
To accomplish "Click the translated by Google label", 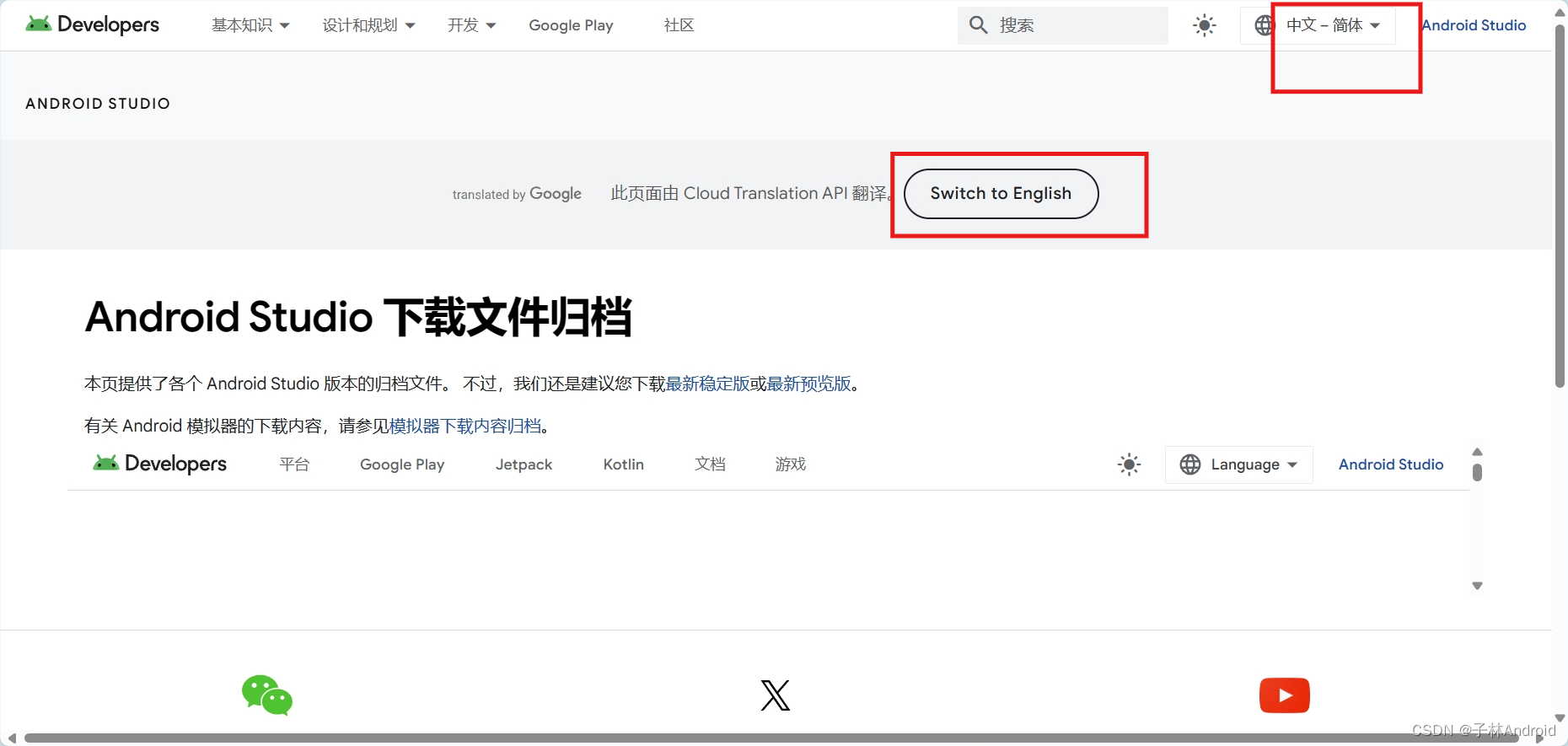I will tap(517, 194).
